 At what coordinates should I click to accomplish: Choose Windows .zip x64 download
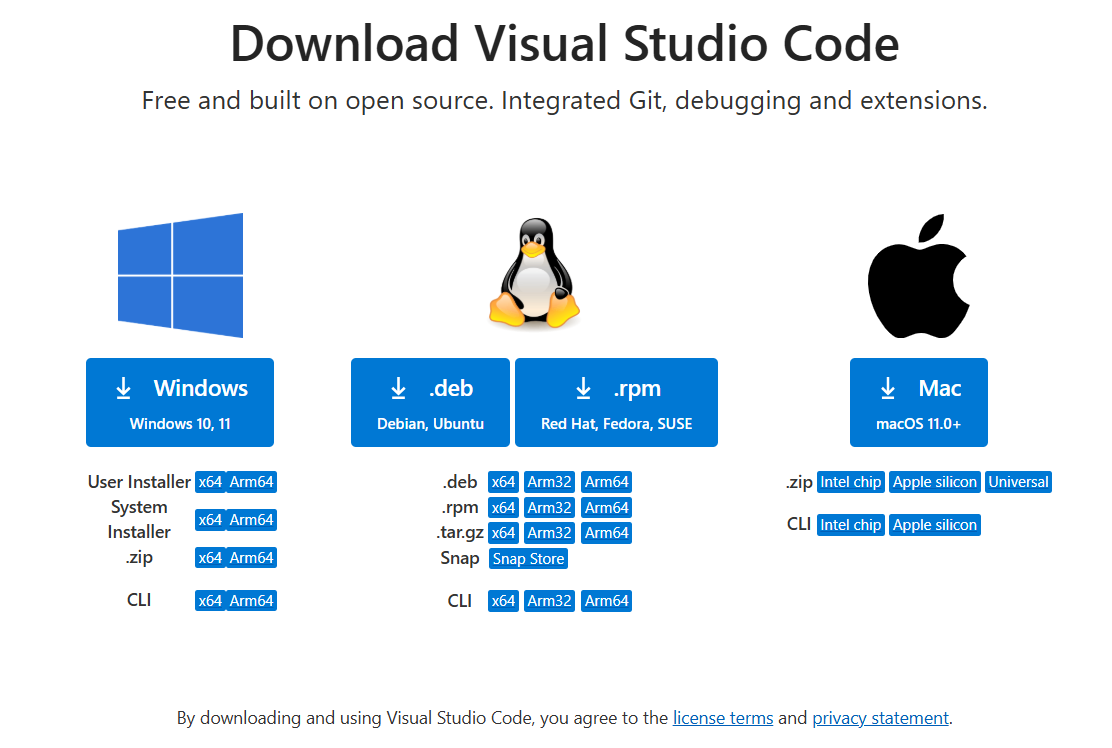(x=210, y=558)
